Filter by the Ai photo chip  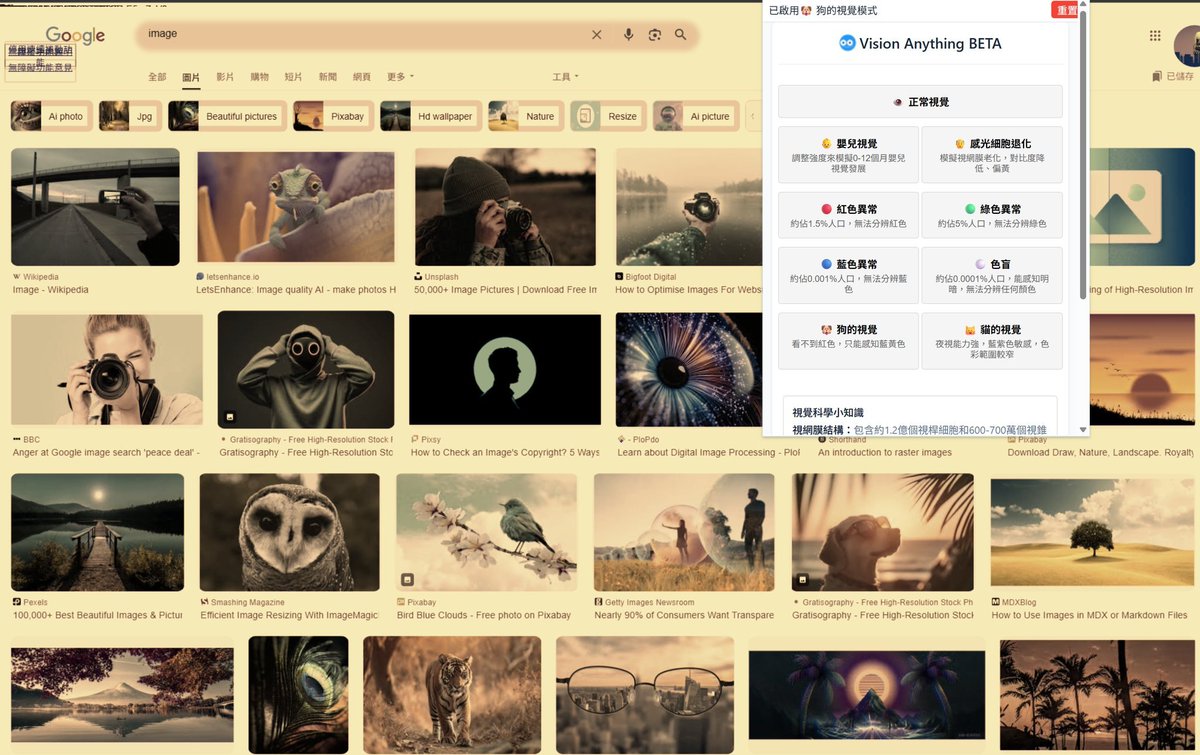51,116
